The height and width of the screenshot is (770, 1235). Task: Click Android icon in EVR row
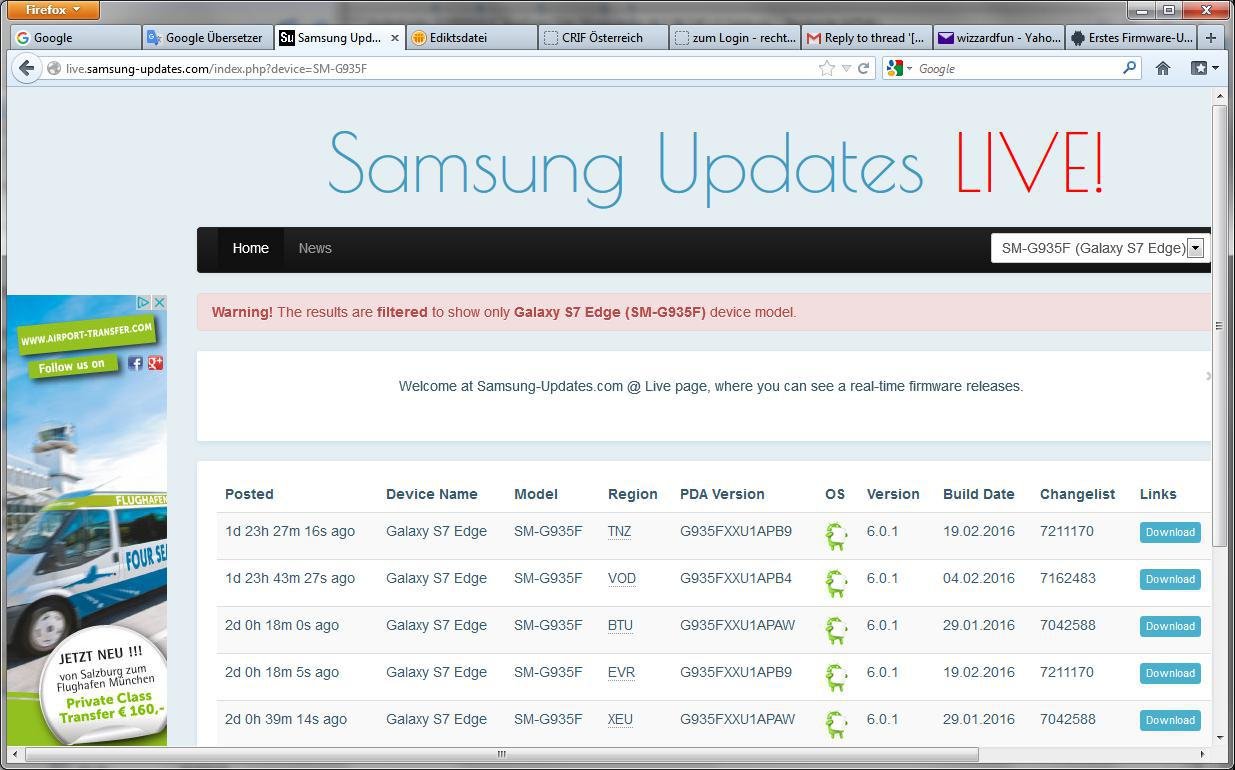(836, 677)
